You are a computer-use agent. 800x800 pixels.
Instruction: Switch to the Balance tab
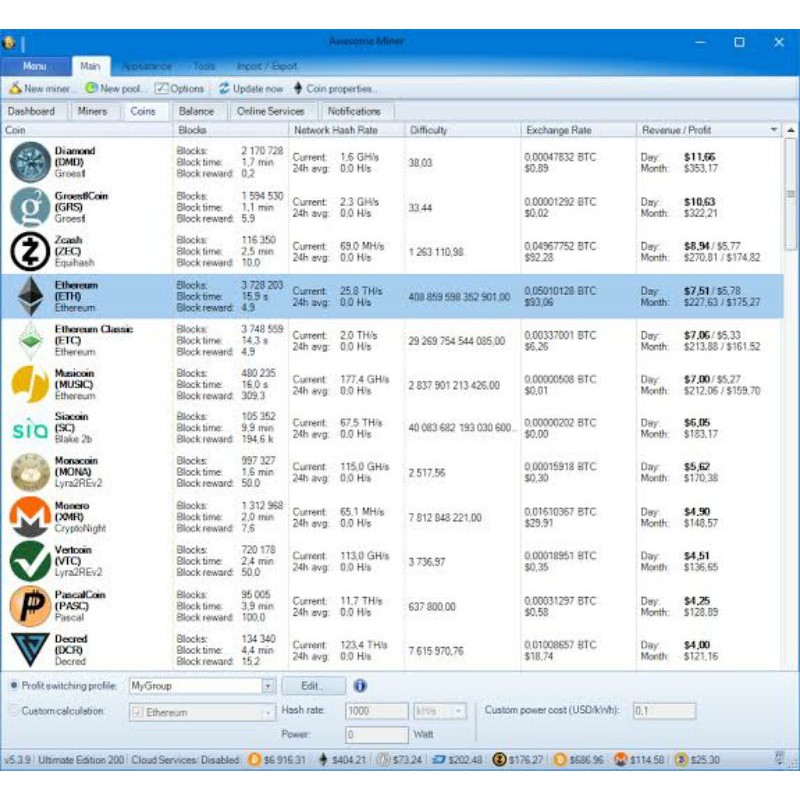[x=196, y=111]
